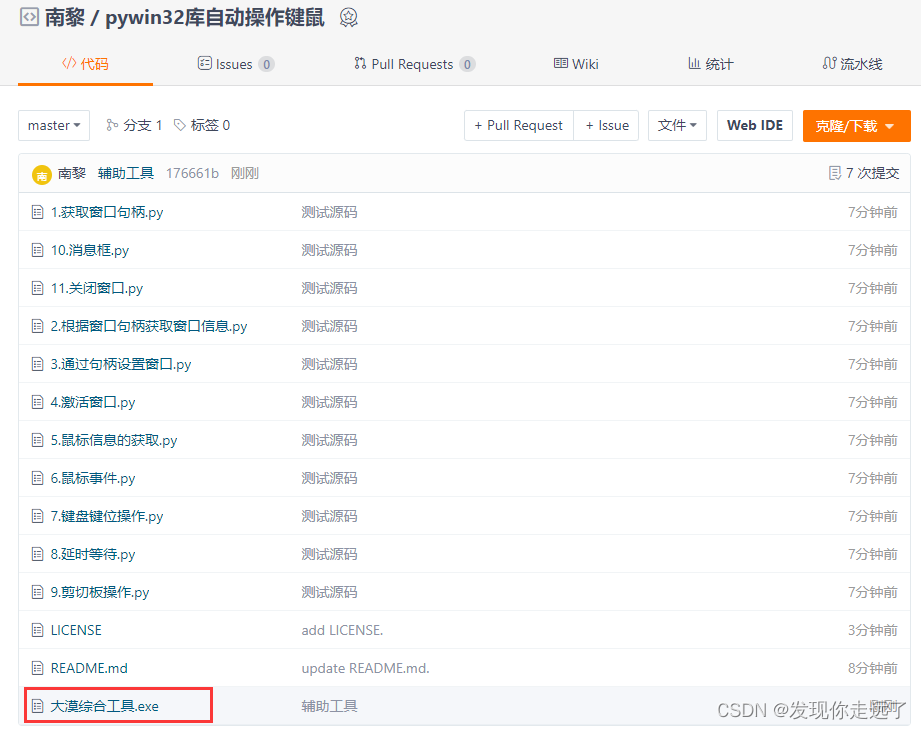Viewport: 921px width, 729px height.
Task: Click file icon of 10.消息框.py
Action: [x=37, y=250]
